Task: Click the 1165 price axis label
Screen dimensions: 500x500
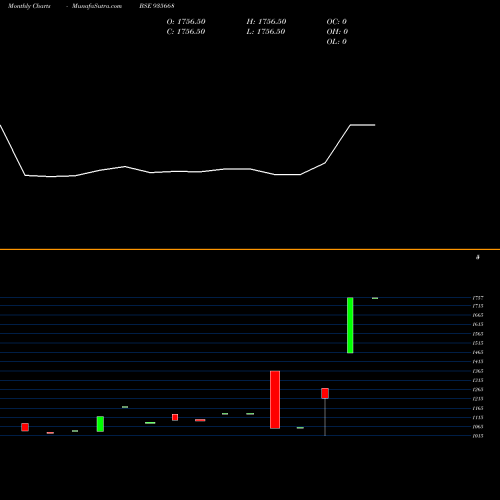Action: click(478, 408)
